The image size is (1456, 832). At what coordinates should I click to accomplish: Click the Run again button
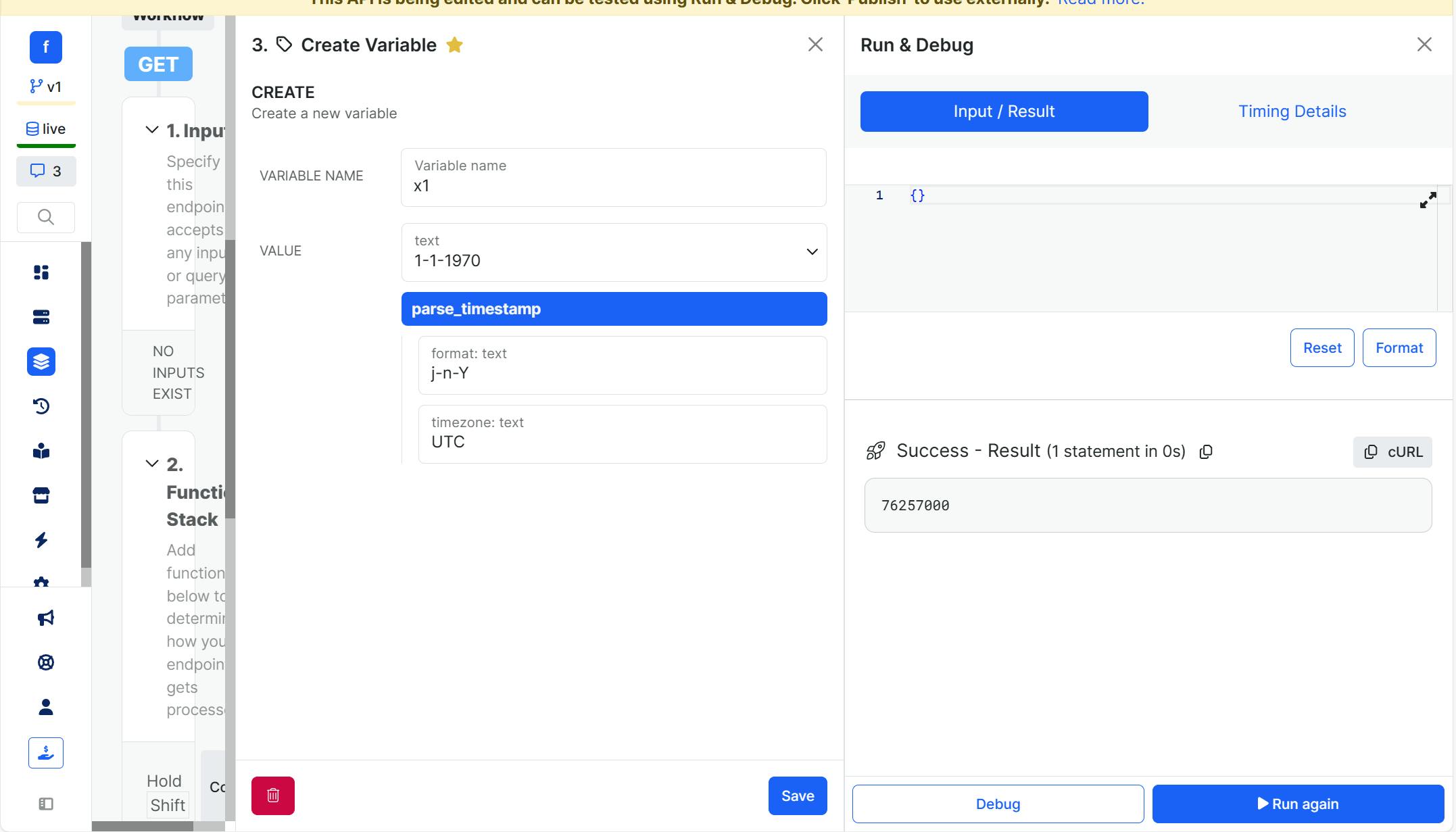point(1298,804)
